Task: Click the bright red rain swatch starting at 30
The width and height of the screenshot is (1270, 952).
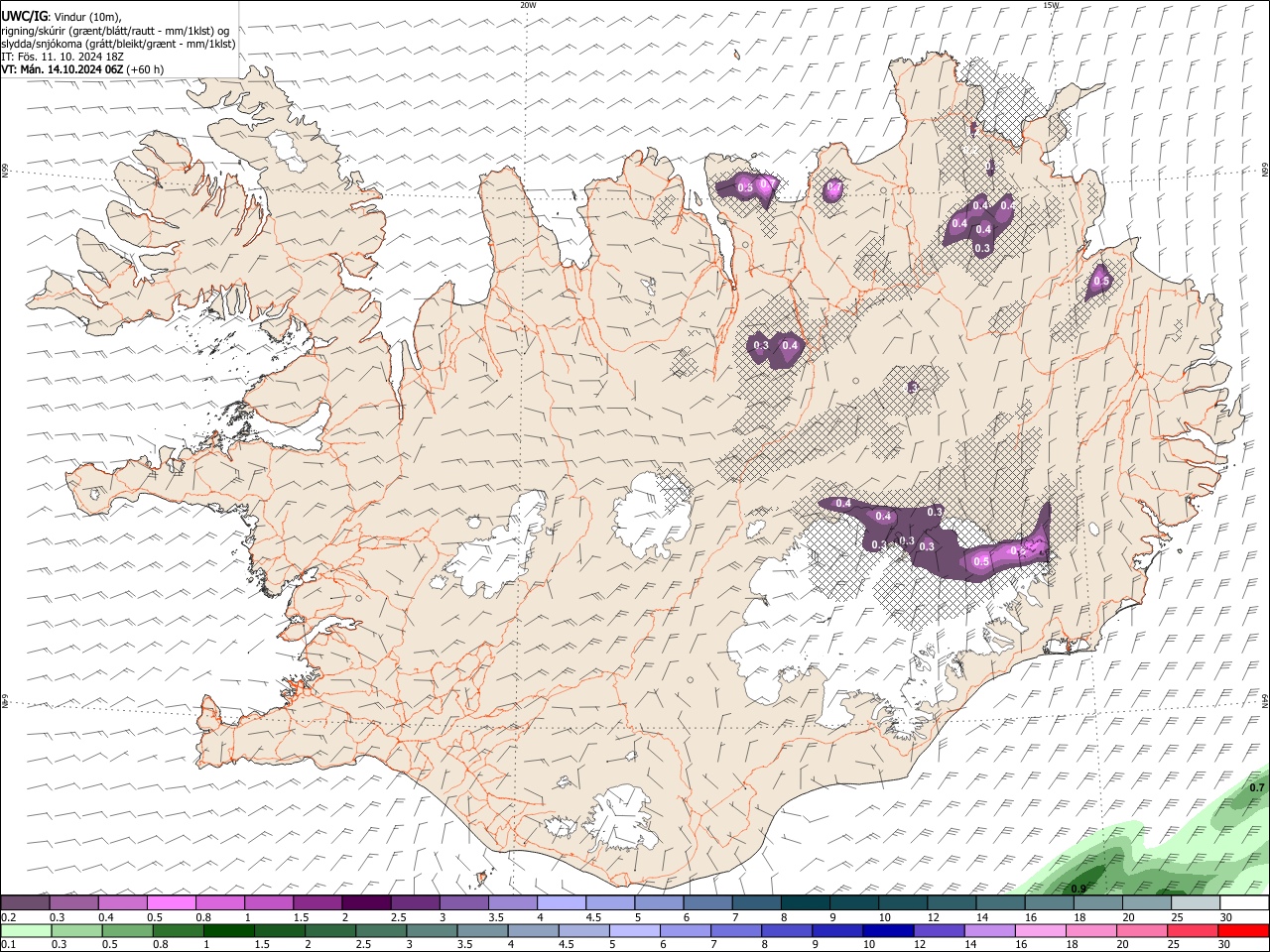Action: click(x=1244, y=930)
